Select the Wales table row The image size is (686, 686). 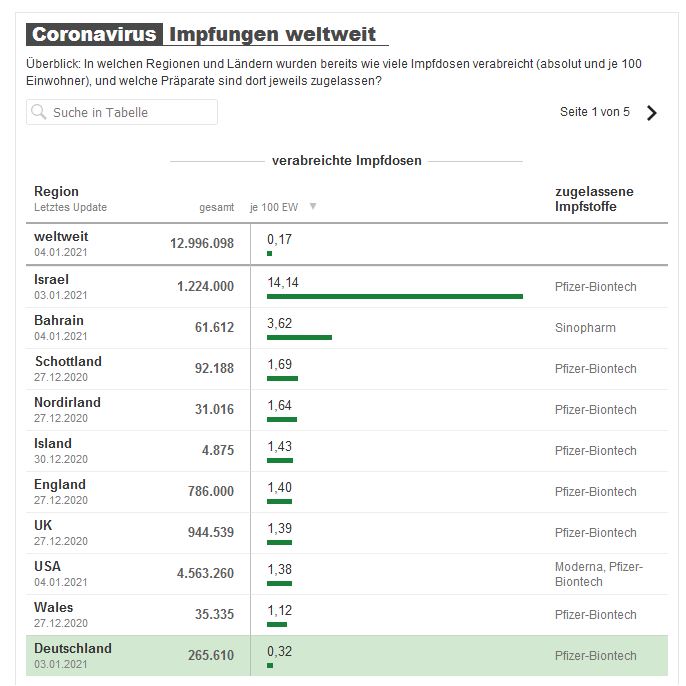coord(346,614)
